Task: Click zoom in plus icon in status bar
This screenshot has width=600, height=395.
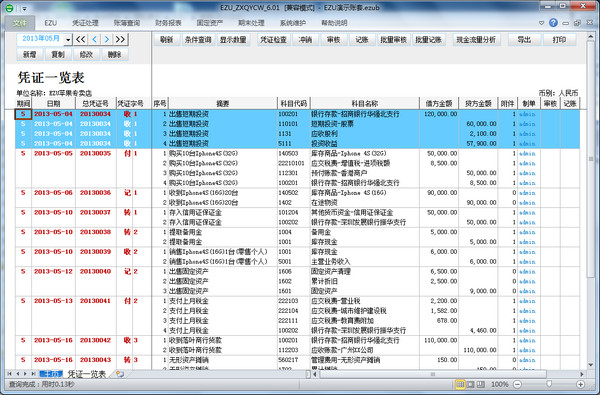Action: click(x=580, y=384)
